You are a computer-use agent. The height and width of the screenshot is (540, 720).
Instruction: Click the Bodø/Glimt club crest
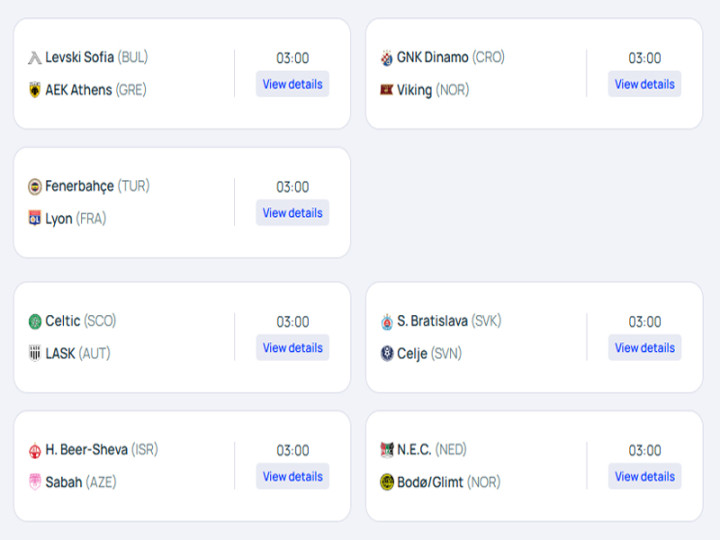(x=387, y=482)
